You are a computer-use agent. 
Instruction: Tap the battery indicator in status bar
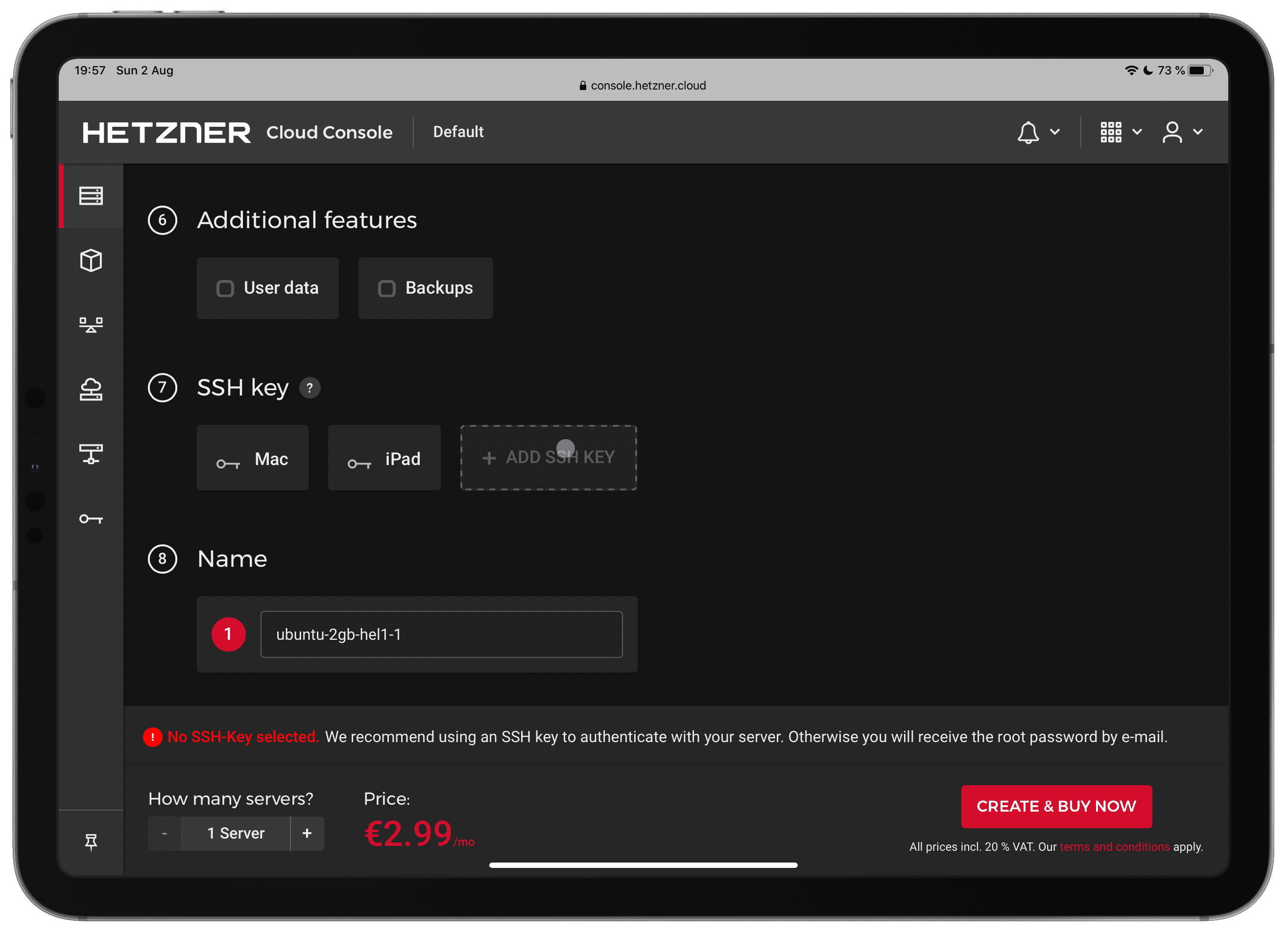point(1200,70)
